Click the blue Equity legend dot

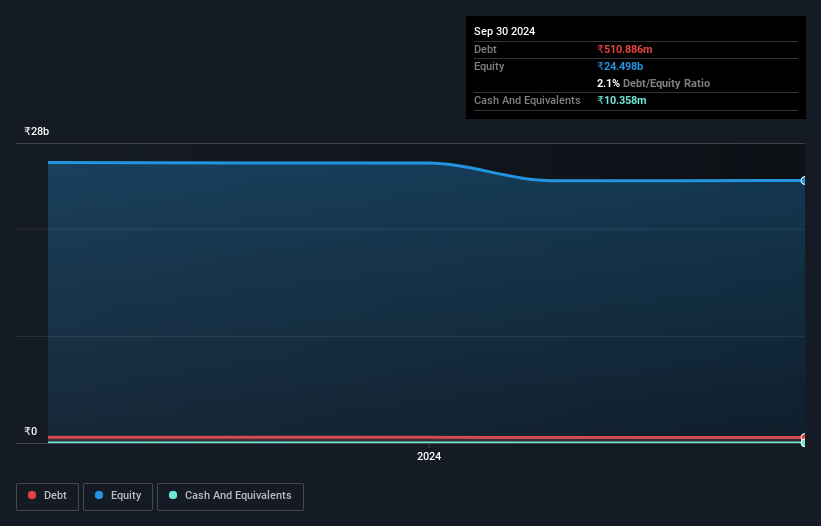point(99,495)
